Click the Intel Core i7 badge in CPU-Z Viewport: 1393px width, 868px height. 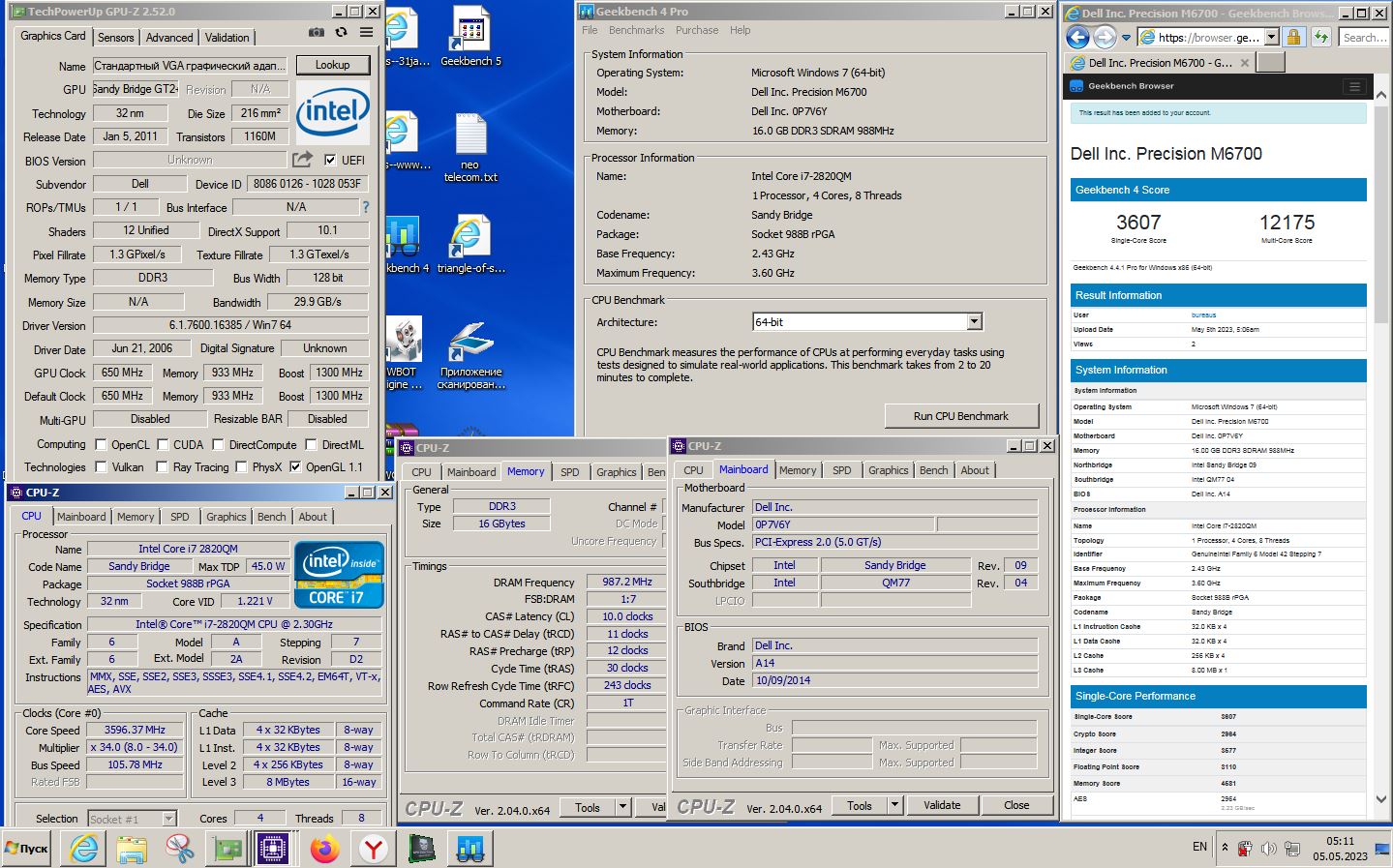(339, 575)
